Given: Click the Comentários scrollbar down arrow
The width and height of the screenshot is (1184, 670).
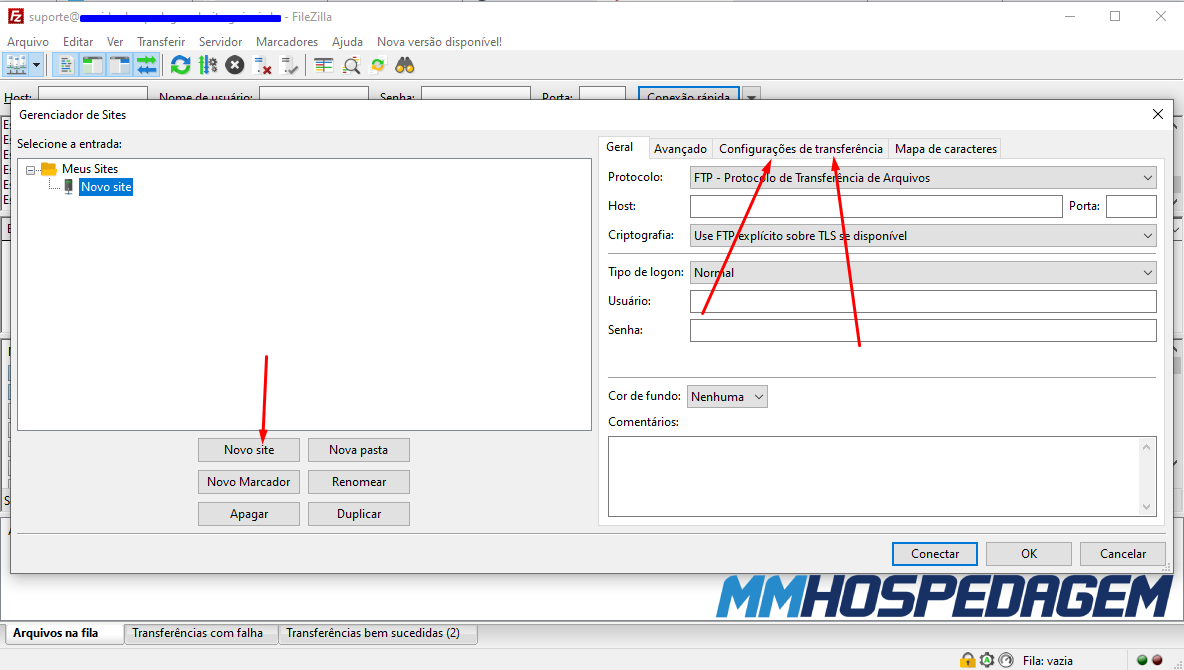Looking at the screenshot, I should pyautogui.click(x=1146, y=507).
